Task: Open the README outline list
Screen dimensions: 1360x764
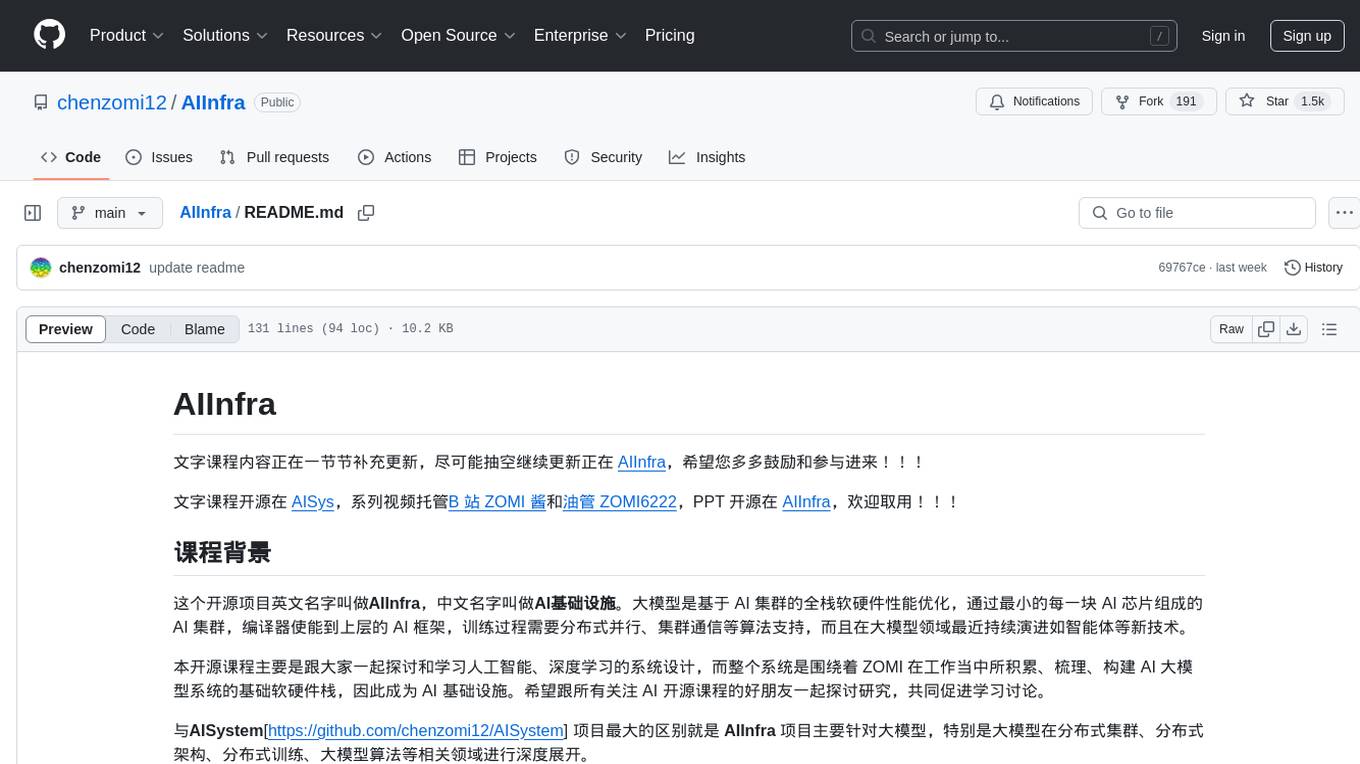Action: tap(1329, 329)
